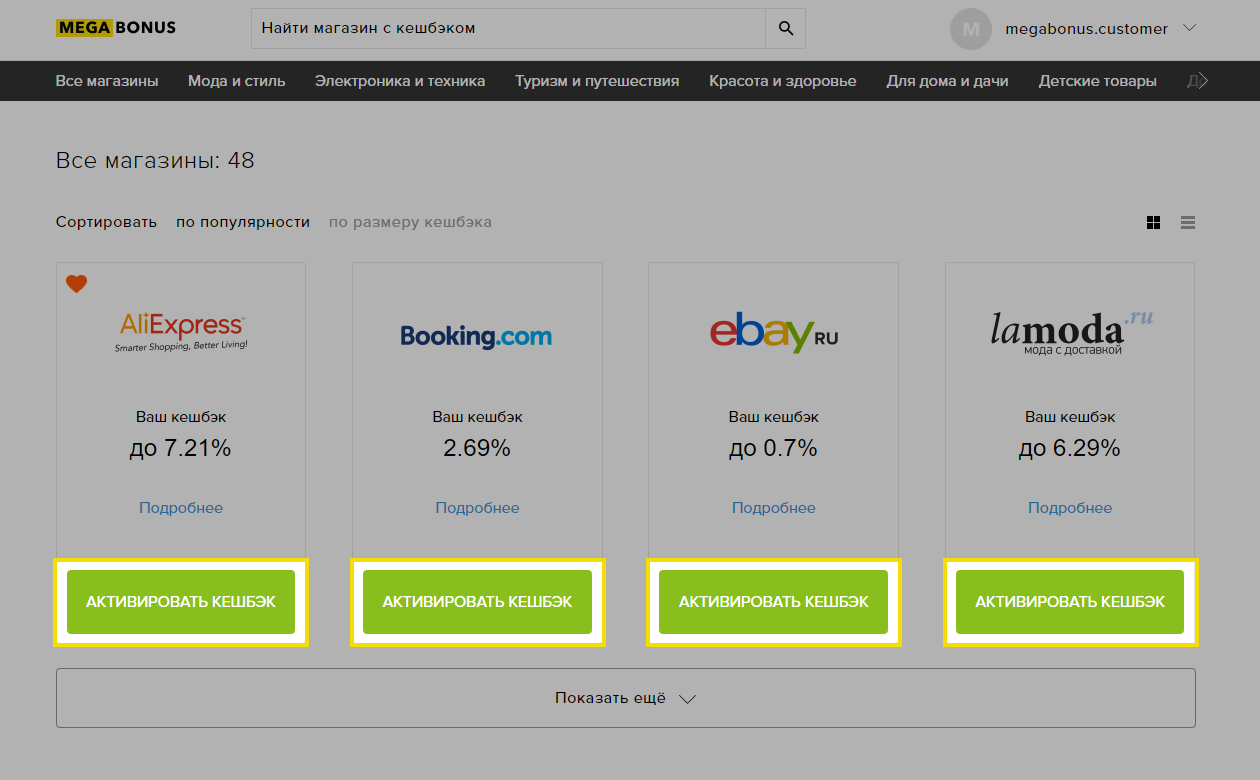Click Подробнее under Booking.com
1260x780 pixels.
tap(477, 508)
